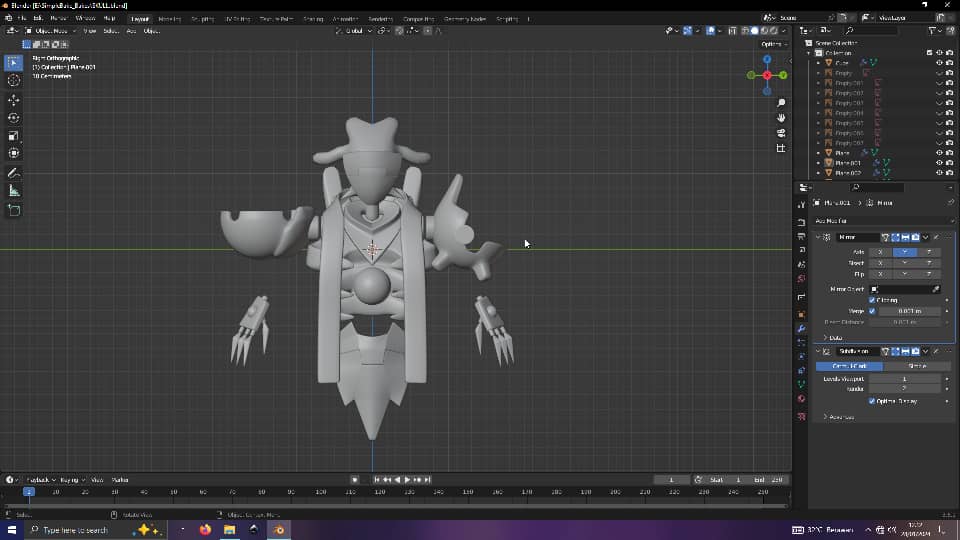Click the Levels Viewport value field
Image resolution: width=960 pixels, height=540 pixels.
tap(904, 379)
